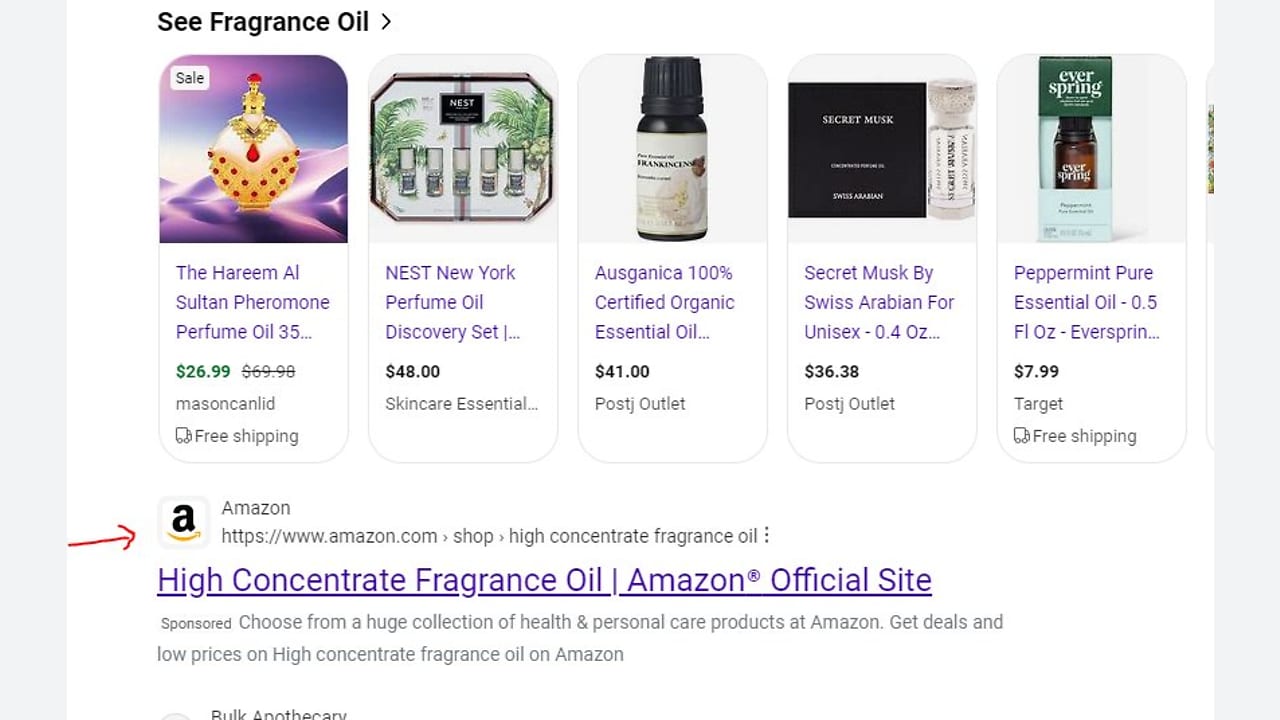Click the partially visible sixth product card
This screenshot has width=1280, height=720.
1210,258
